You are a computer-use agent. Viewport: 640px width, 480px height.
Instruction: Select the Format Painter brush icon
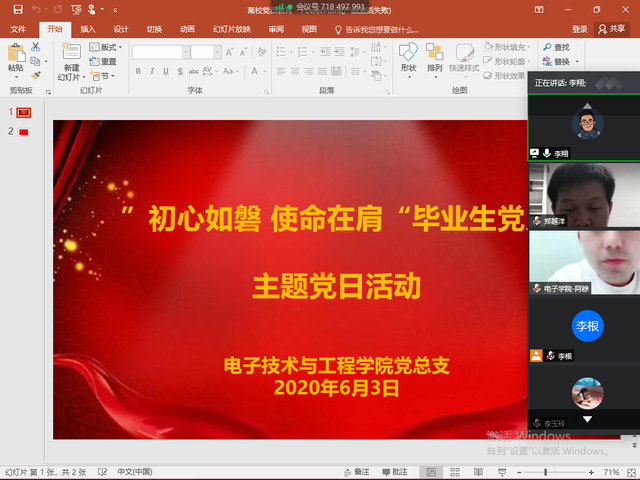tap(36, 75)
